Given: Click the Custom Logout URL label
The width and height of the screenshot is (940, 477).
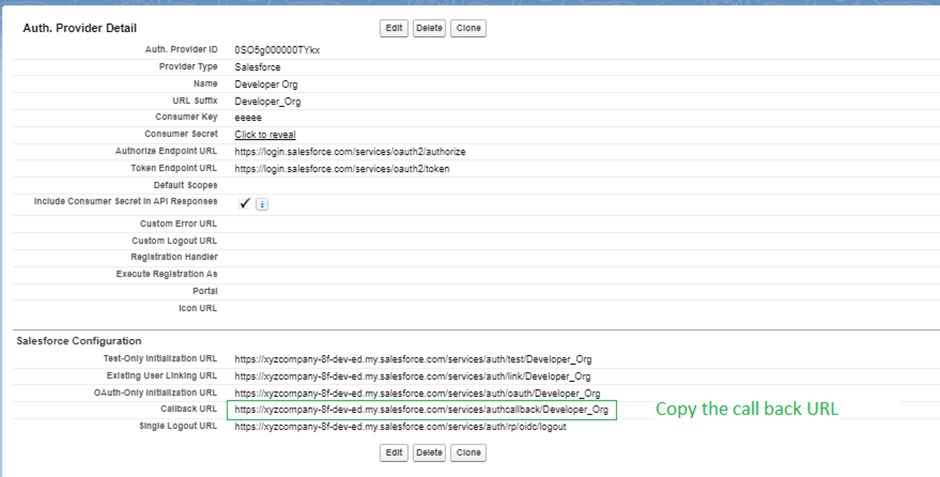Looking at the screenshot, I should pyautogui.click(x=174, y=241).
